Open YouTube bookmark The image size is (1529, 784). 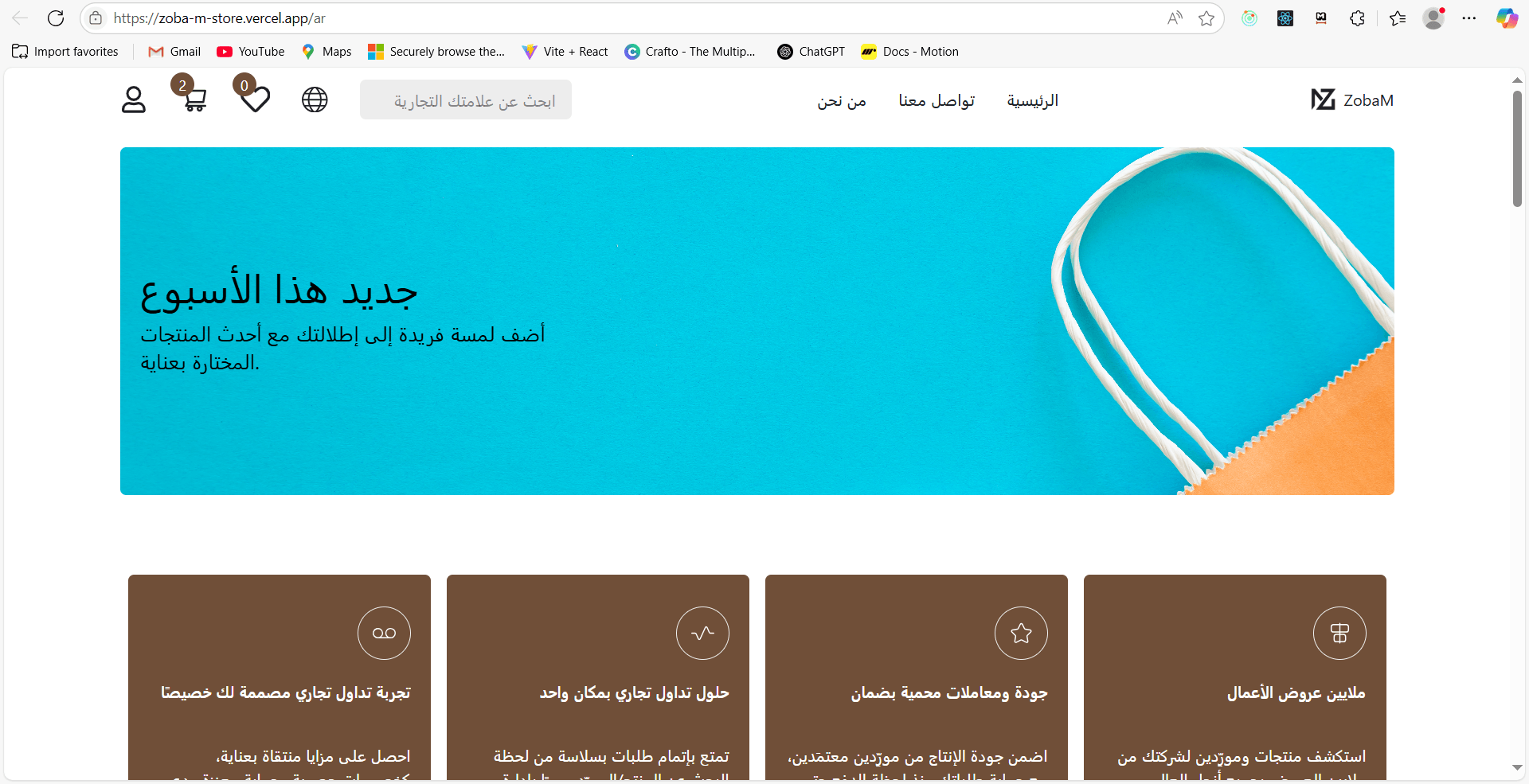[x=251, y=52]
